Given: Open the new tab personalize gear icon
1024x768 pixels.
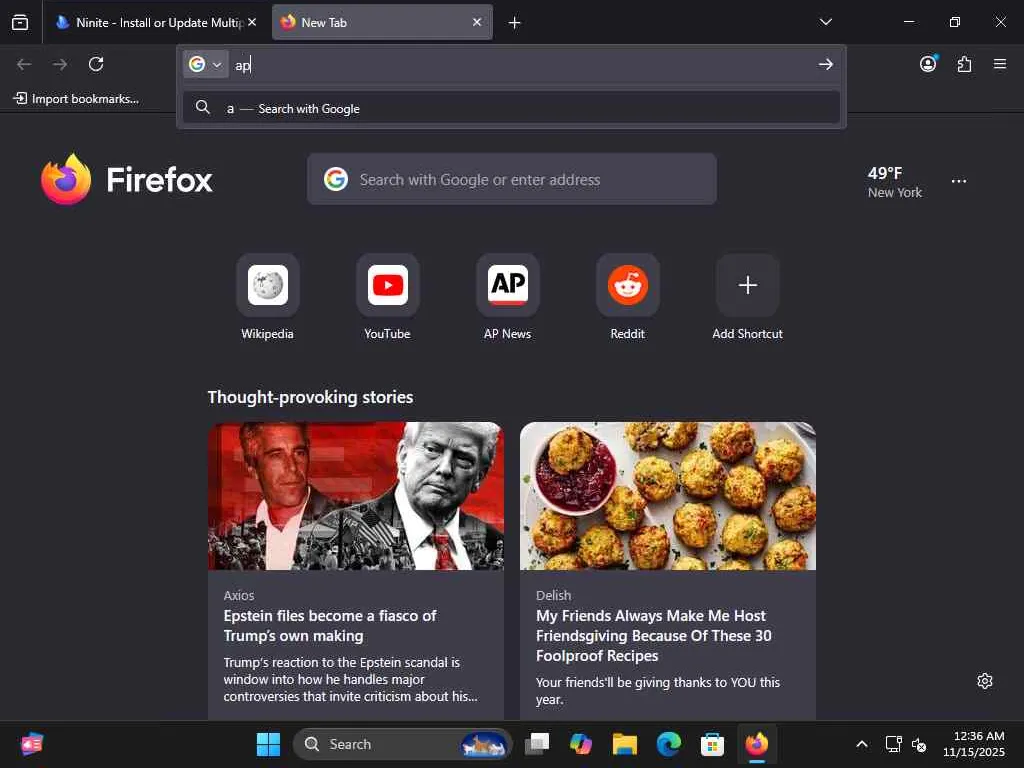Looking at the screenshot, I should pos(985,681).
